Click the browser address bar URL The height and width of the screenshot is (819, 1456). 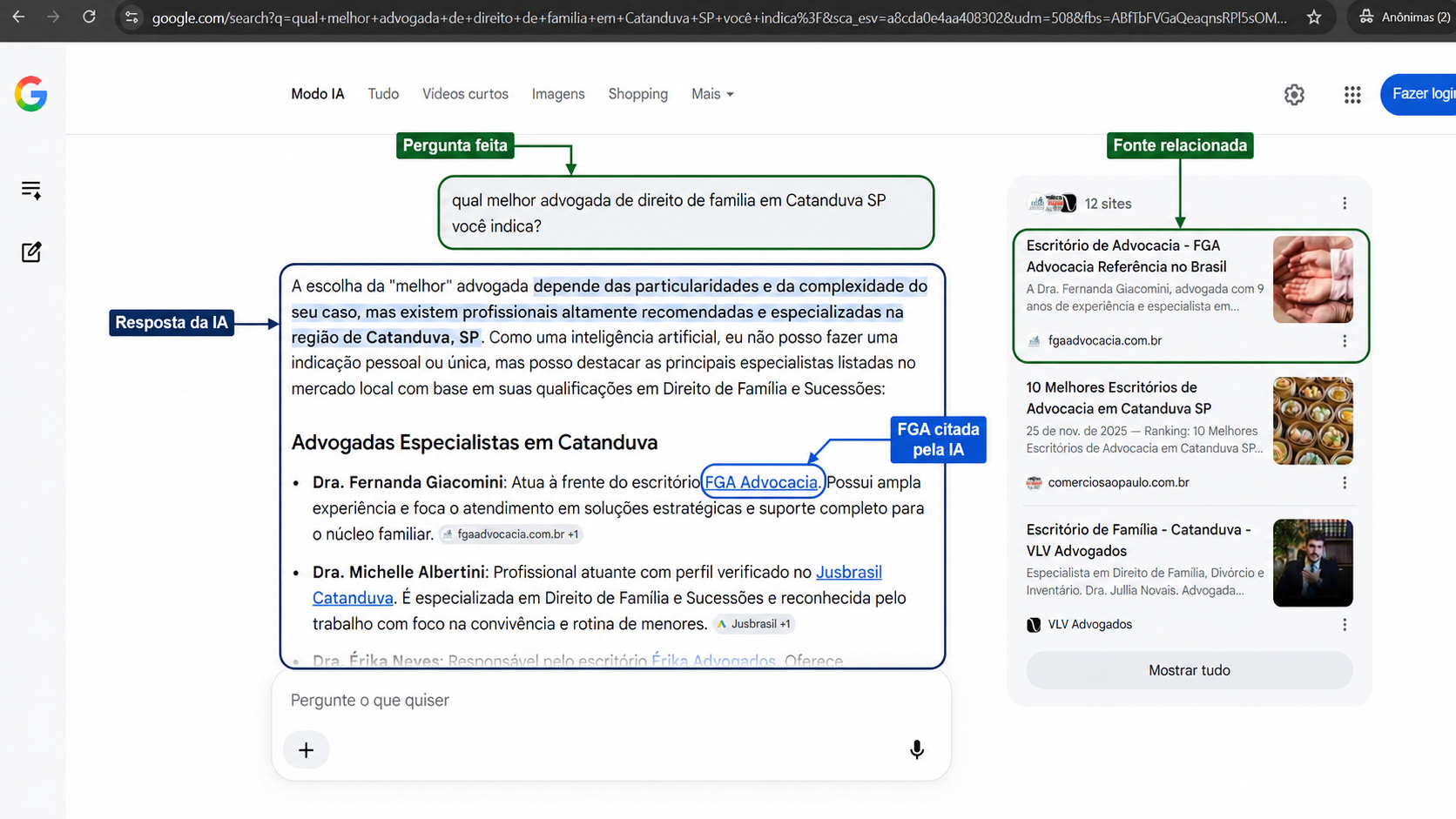tap(718, 17)
